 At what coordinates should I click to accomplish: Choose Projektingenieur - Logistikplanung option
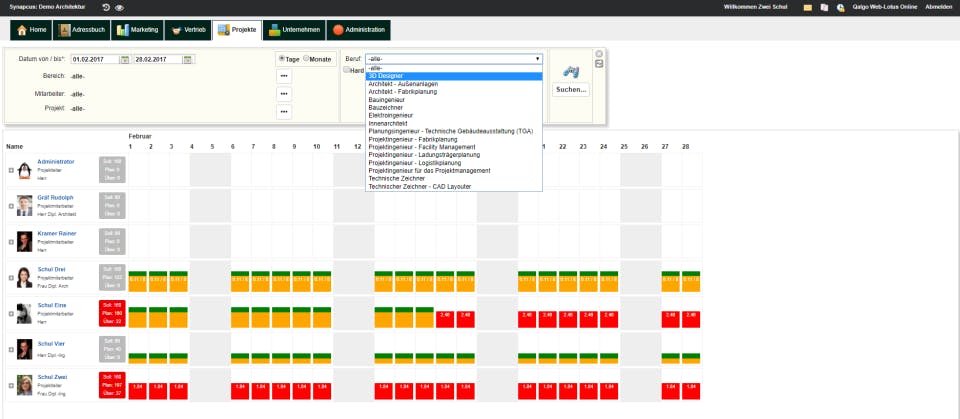click(x=454, y=163)
